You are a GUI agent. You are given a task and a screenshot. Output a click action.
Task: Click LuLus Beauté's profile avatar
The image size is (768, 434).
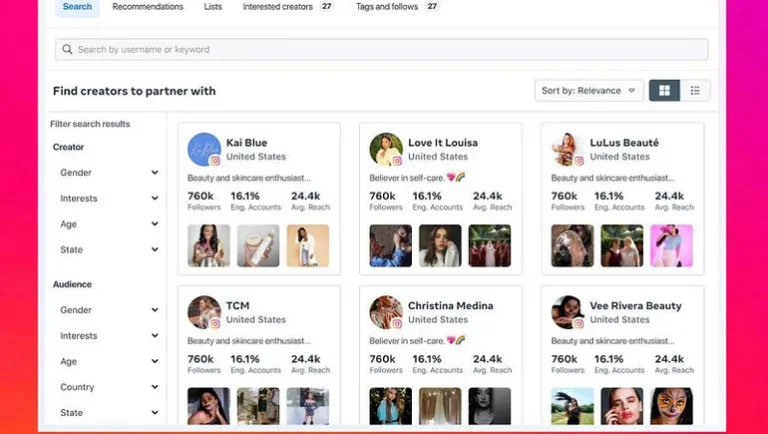pyautogui.click(x=568, y=149)
